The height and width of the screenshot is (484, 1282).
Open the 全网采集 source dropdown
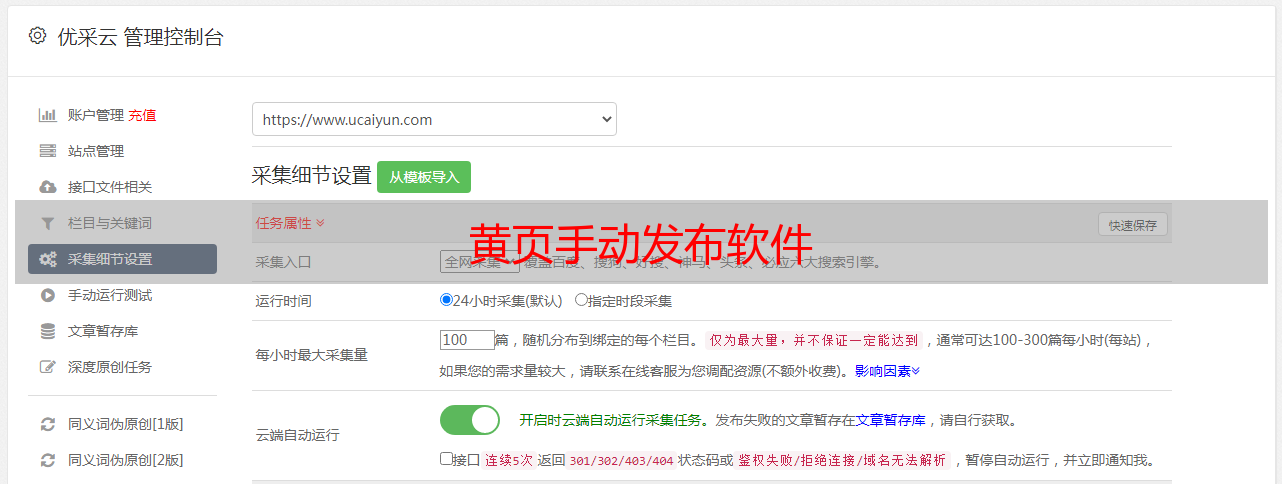[x=480, y=262]
